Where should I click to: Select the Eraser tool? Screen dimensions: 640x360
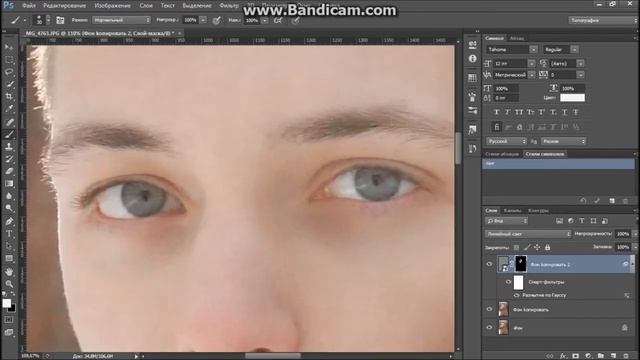pyautogui.click(x=9, y=171)
